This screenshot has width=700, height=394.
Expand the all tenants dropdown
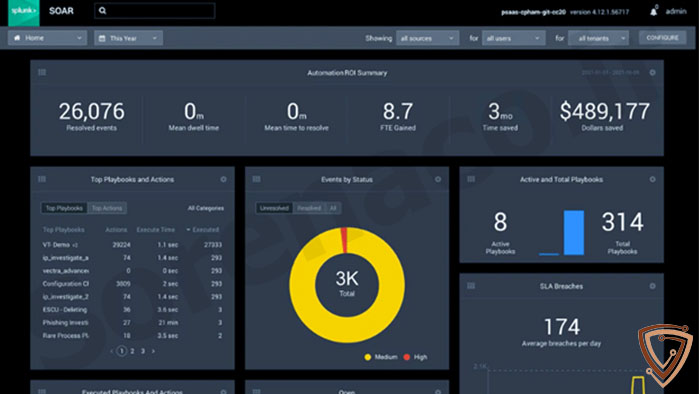click(x=599, y=38)
